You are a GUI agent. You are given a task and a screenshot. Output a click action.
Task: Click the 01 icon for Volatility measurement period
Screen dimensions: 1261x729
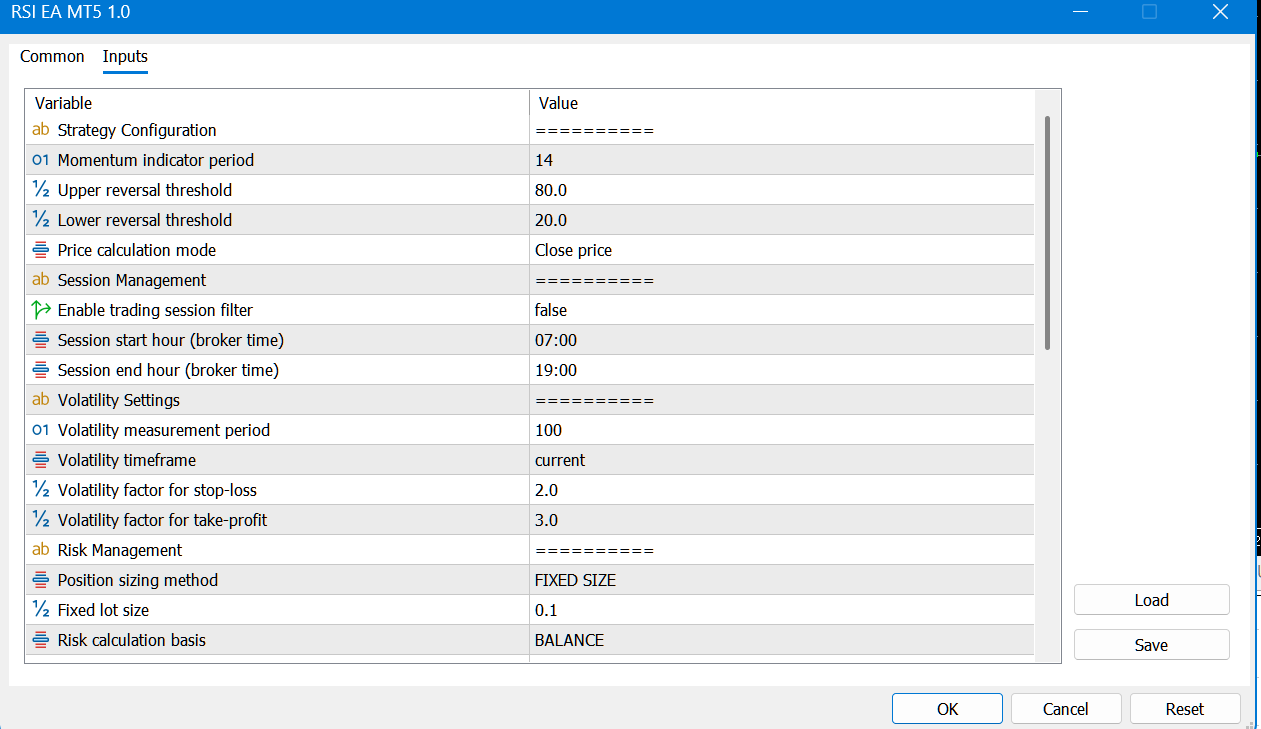point(40,430)
